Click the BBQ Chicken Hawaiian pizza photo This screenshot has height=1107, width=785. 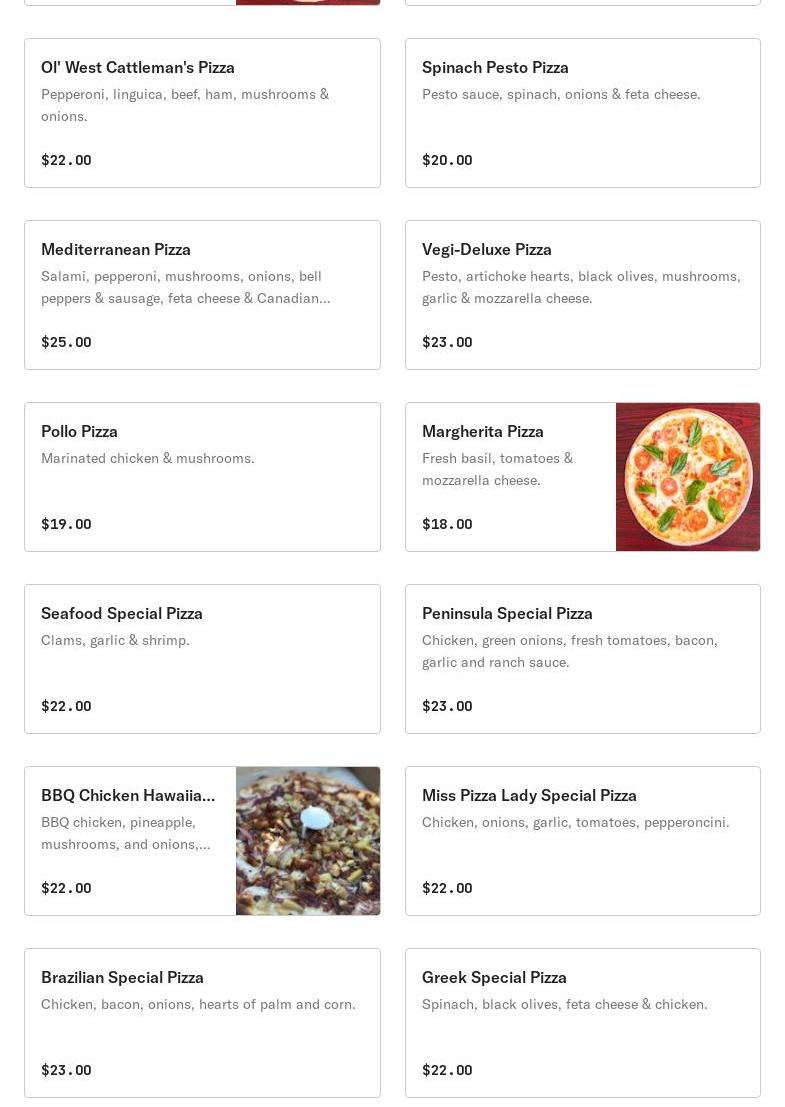pos(308,842)
